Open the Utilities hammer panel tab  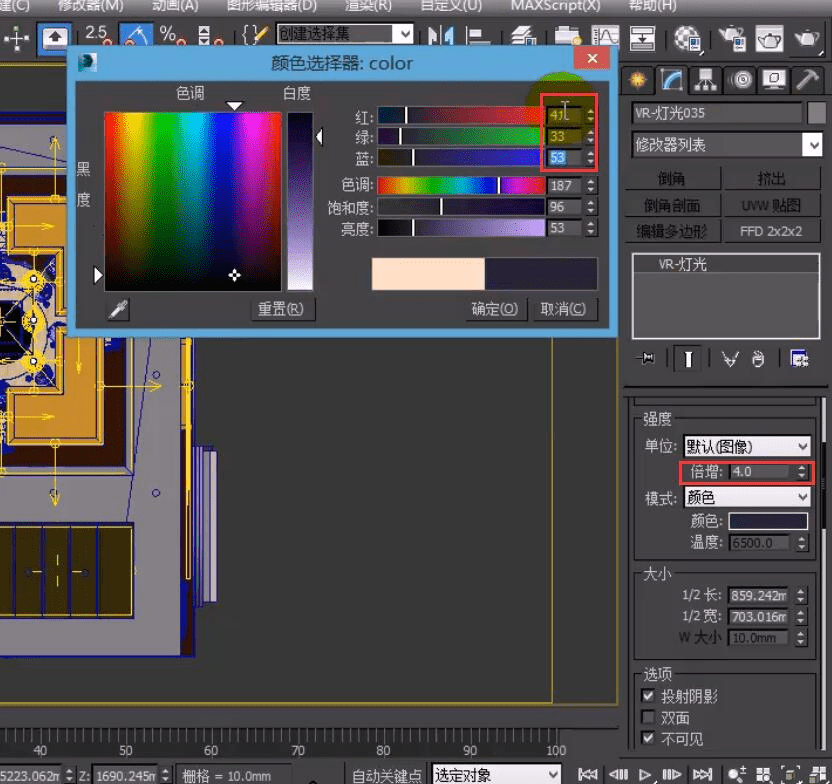point(807,80)
